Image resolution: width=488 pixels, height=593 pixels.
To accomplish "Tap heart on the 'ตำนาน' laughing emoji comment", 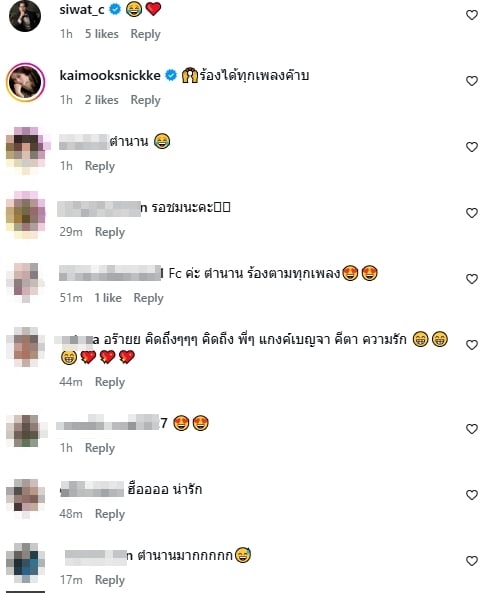I will (x=471, y=147).
